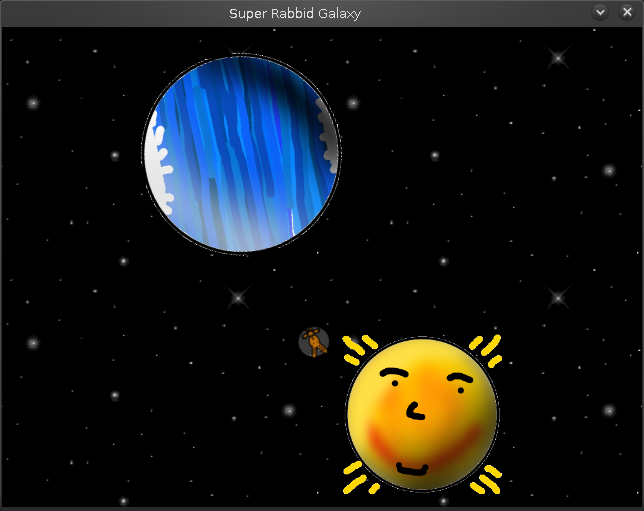
Task: Click the lower-right yellow rays of the sun
Action: tap(485, 482)
